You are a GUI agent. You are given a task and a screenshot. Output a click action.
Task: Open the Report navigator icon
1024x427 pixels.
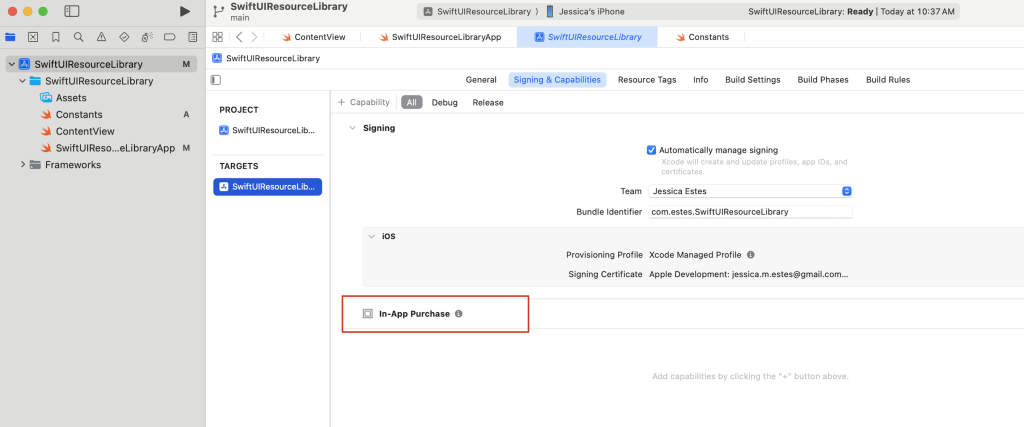pos(192,37)
